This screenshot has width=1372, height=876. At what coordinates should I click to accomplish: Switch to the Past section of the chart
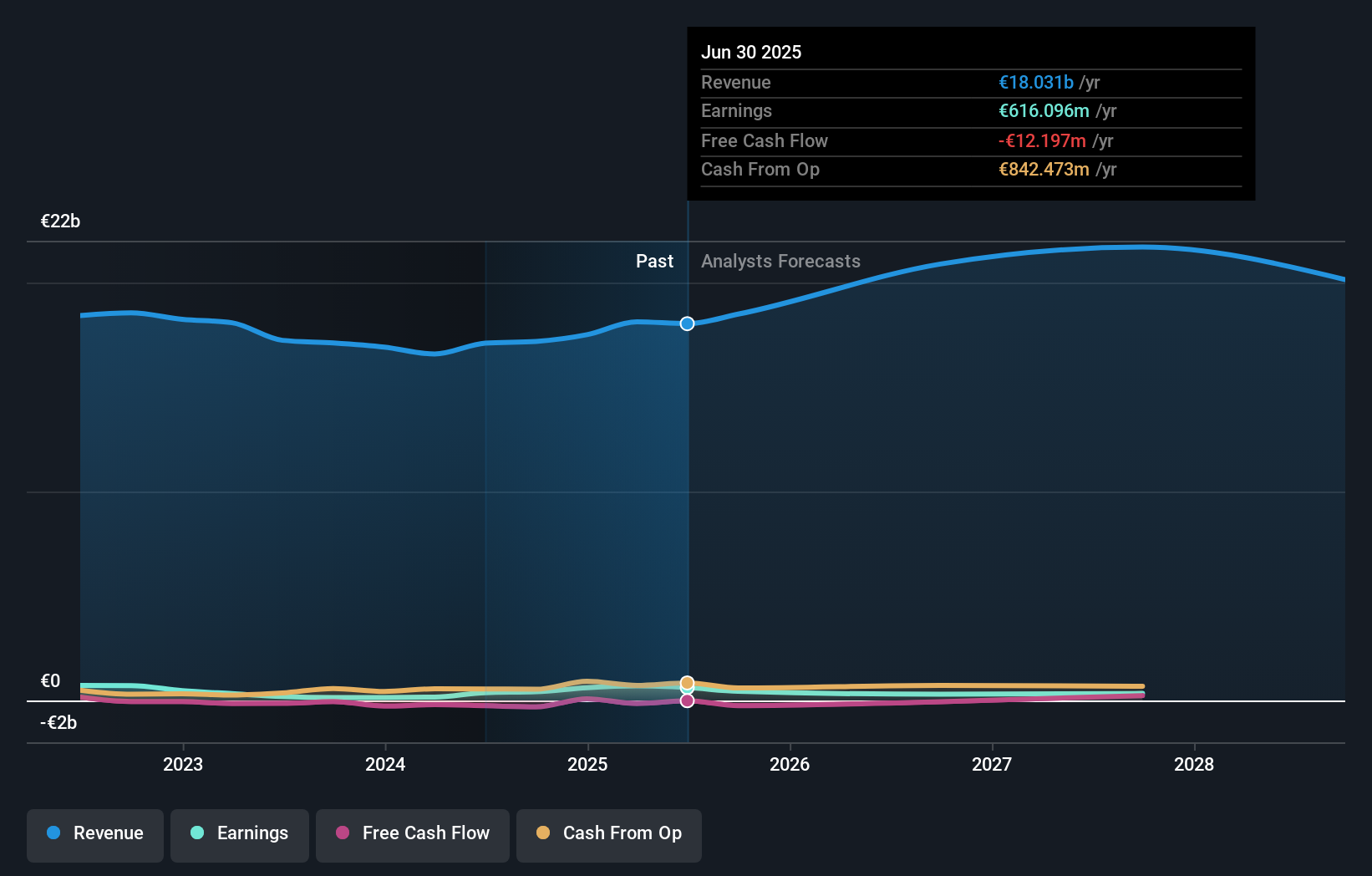654,261
